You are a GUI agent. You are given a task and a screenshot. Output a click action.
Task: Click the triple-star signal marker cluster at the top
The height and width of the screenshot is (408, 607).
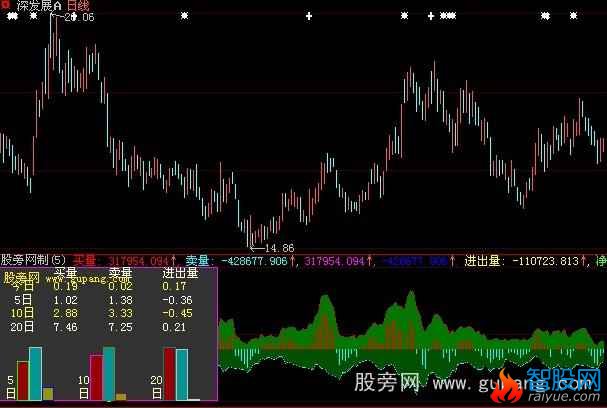point(448,16)
